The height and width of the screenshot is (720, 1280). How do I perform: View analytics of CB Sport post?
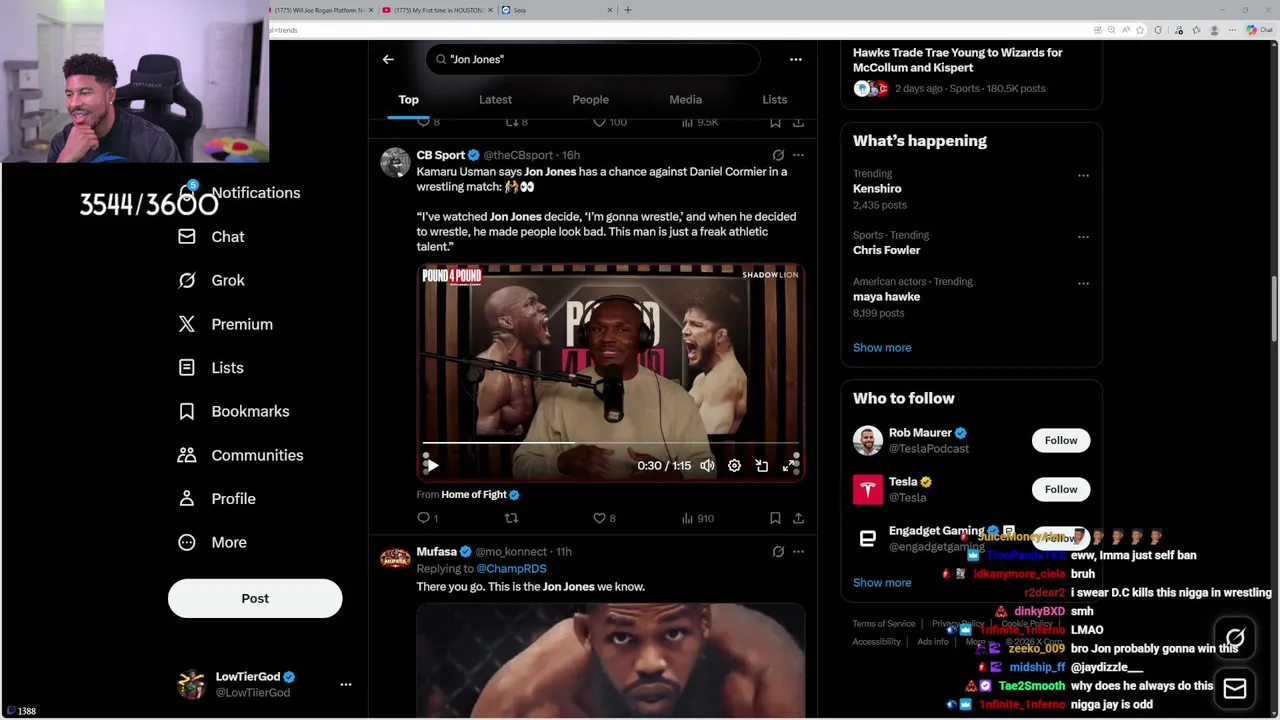[697, 518]
